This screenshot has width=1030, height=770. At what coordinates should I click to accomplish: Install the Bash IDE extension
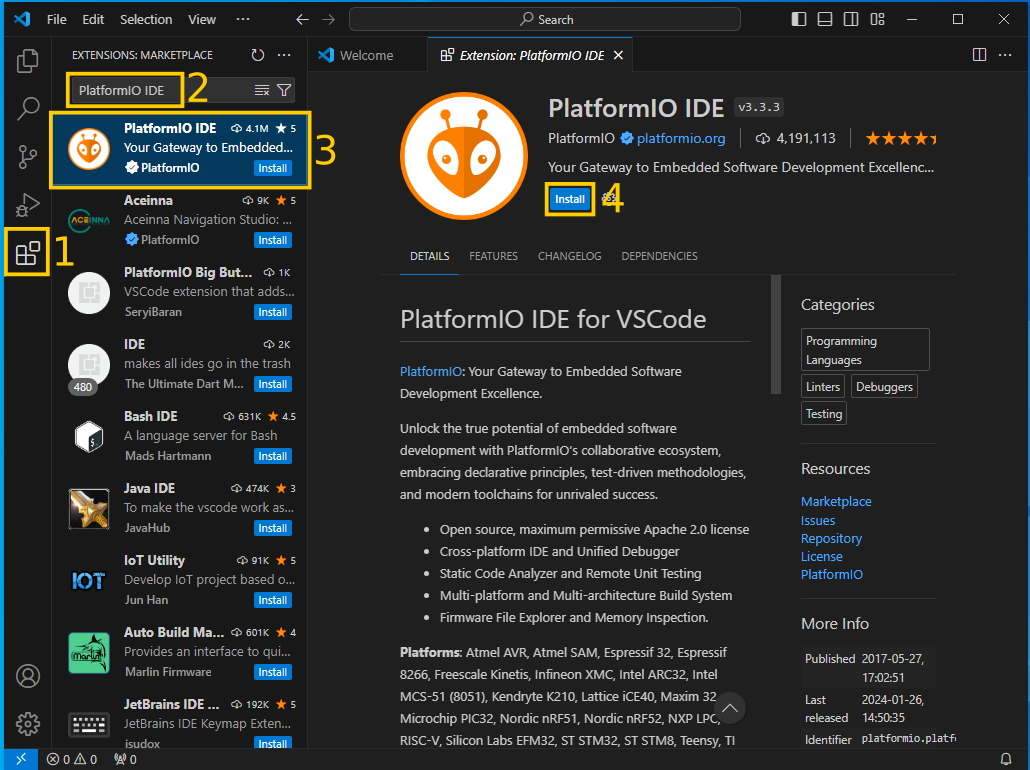click(x=272, y=456)
